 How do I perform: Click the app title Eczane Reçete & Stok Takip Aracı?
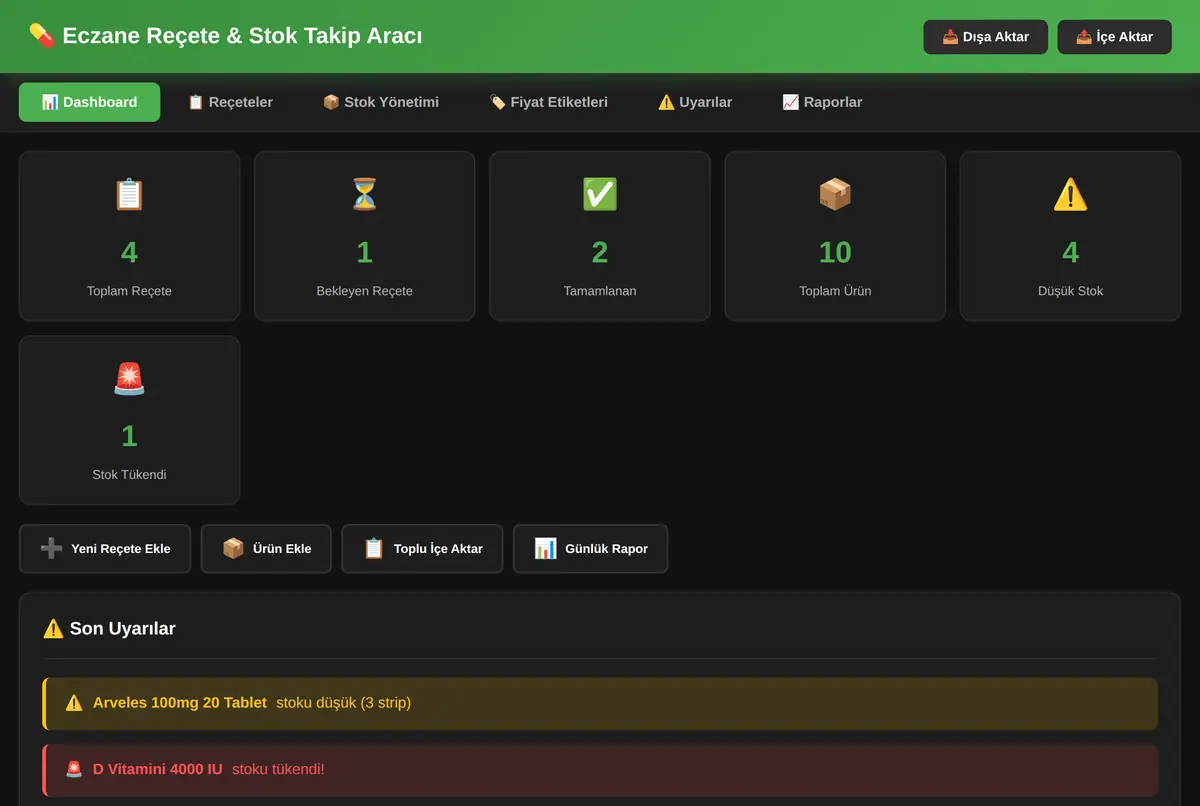(242, 36)
